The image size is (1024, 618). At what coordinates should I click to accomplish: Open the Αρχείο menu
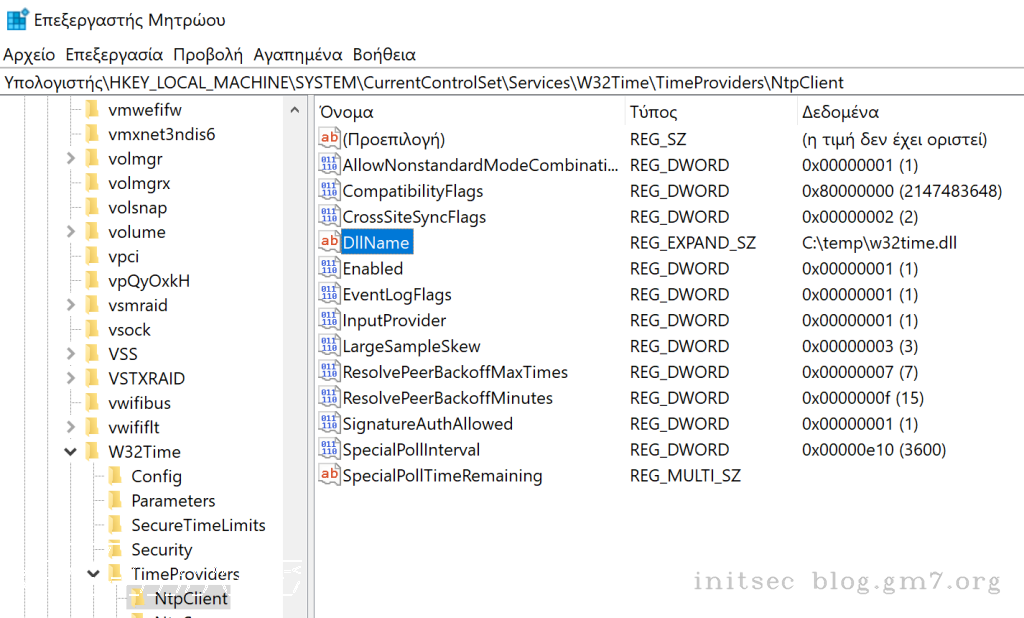[x=29, y=55]
